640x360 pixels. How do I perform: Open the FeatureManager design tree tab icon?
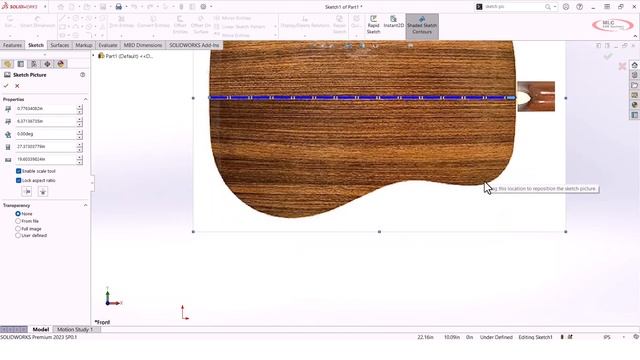pos(7,64)
